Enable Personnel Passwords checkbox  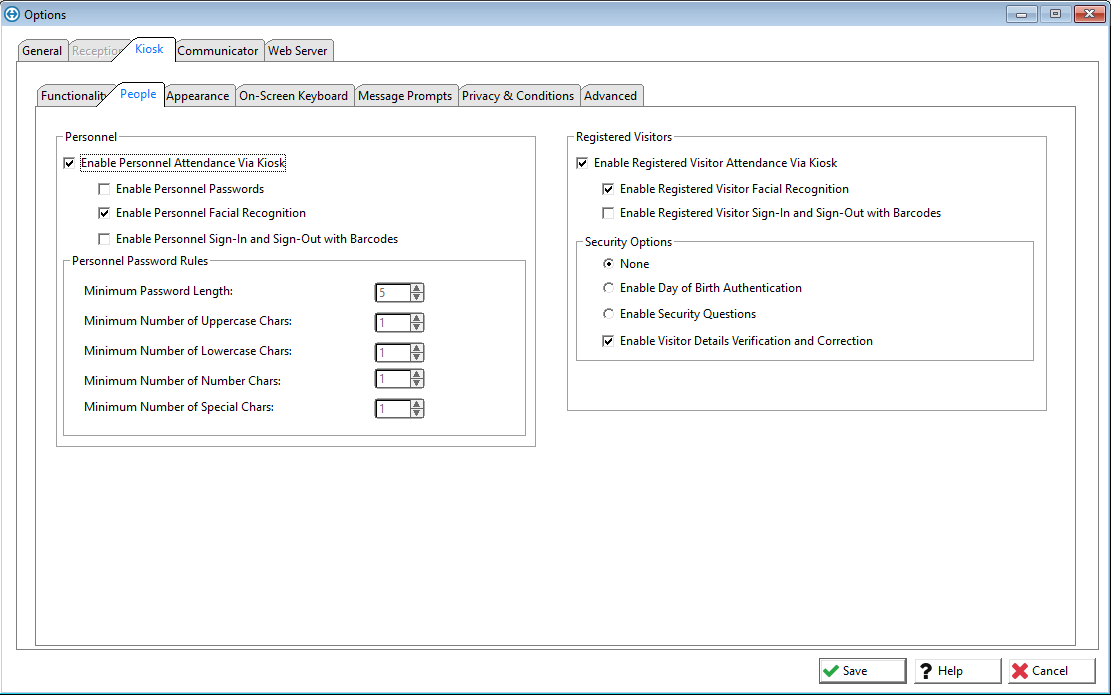[104, 189]
